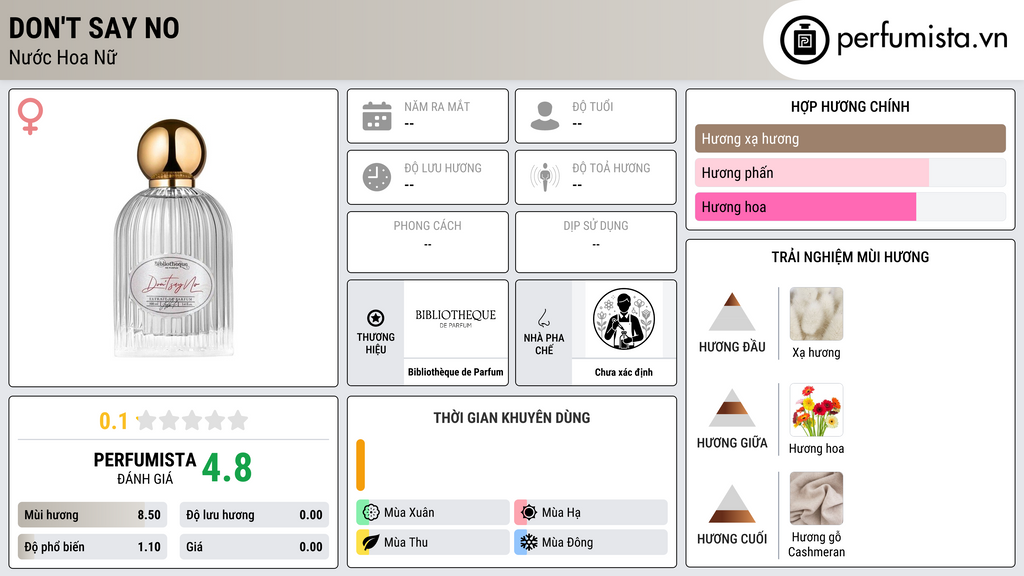Click the Hương xạ hương accord bar
This screenshot has width=1024, height=576.
pyautogui.click(x=850, y=138)
